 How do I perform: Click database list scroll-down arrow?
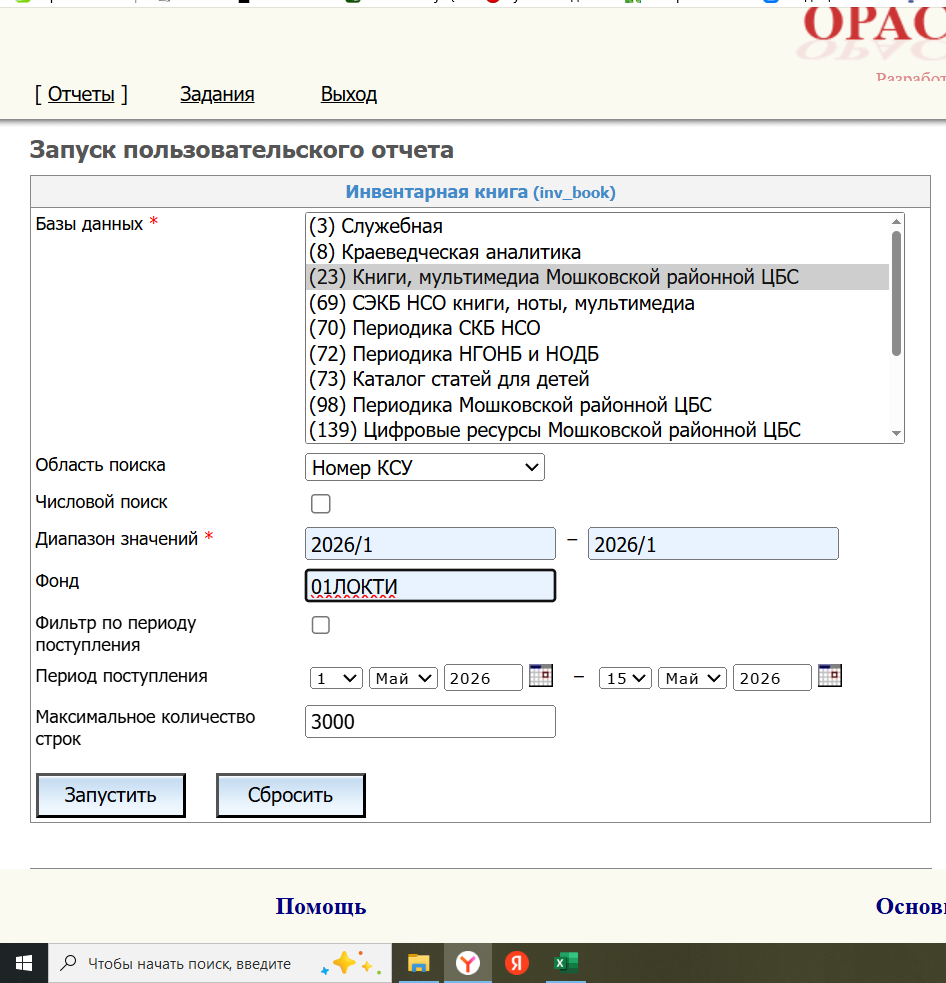(x=896, y=433)
